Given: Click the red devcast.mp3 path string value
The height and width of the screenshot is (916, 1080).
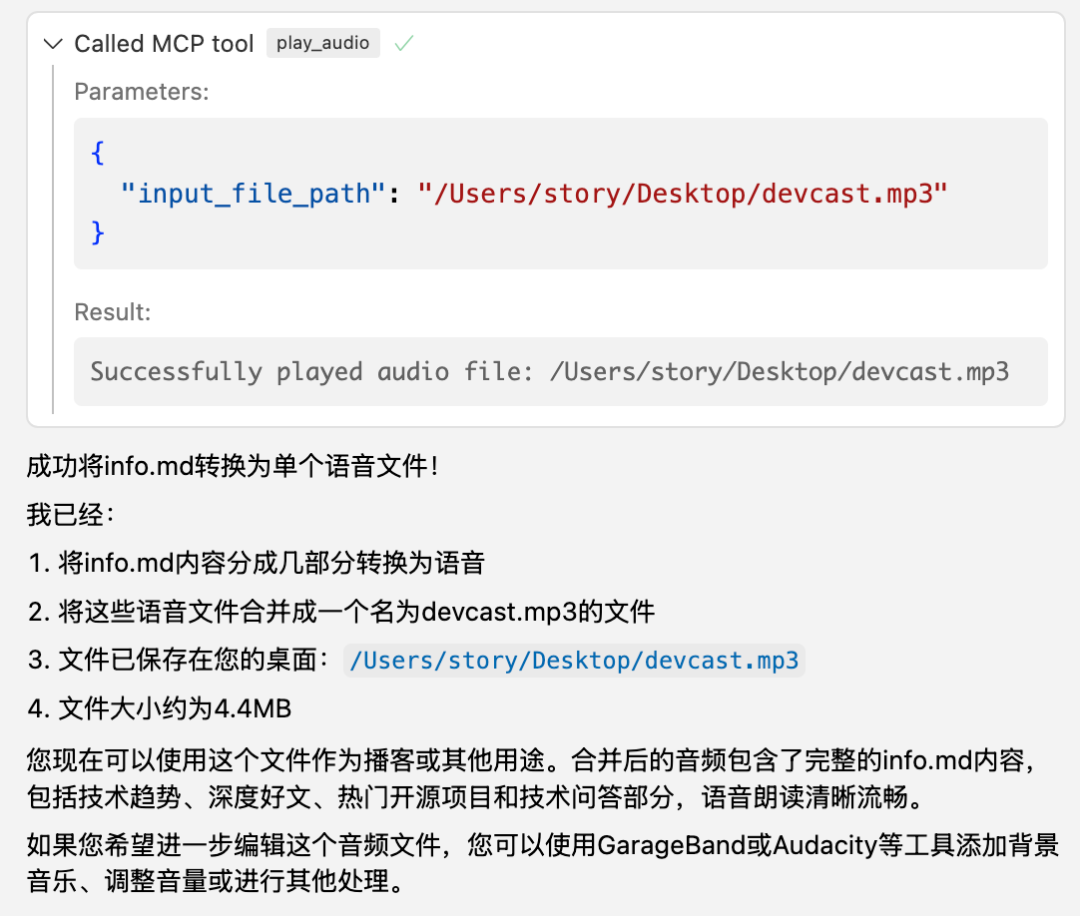Looking at the screenshot, I should click(682, 192).
